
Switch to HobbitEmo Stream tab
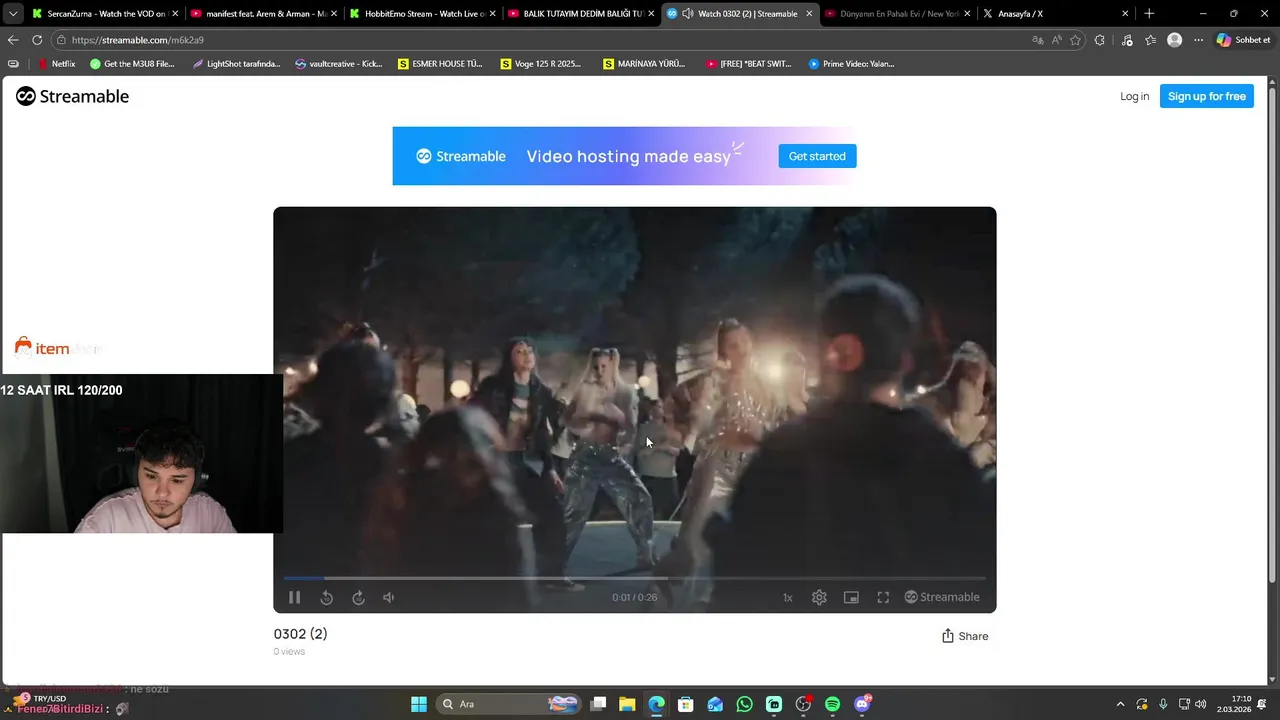422,14
